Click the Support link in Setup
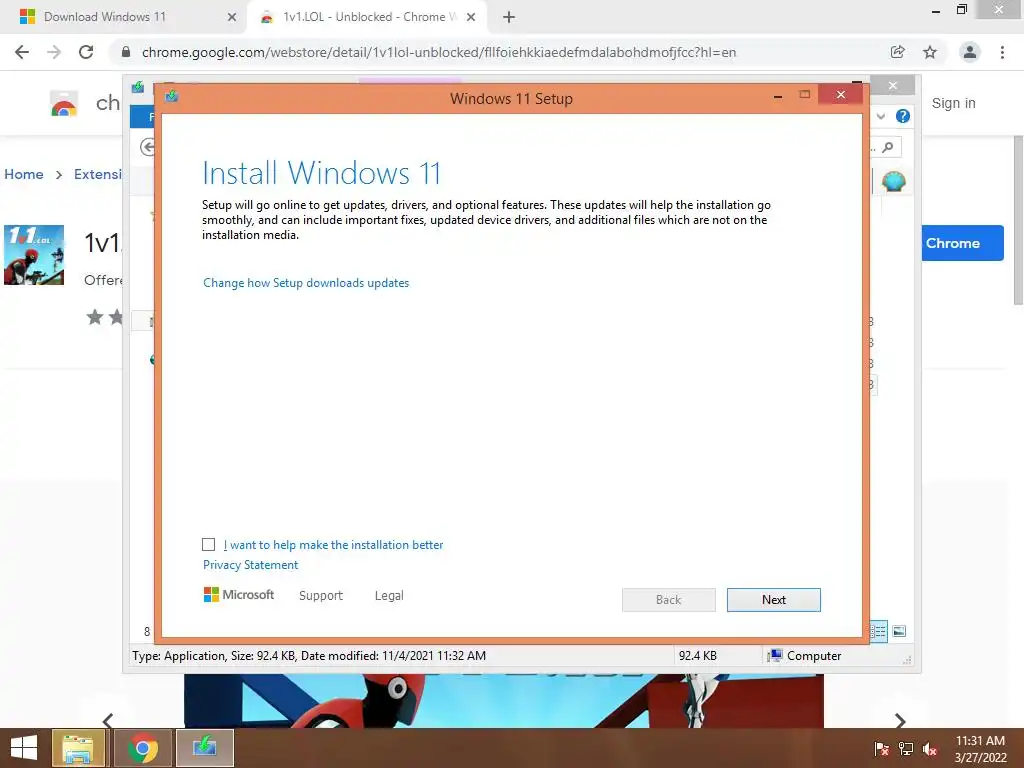The image size is (1024, 768). 321,596
